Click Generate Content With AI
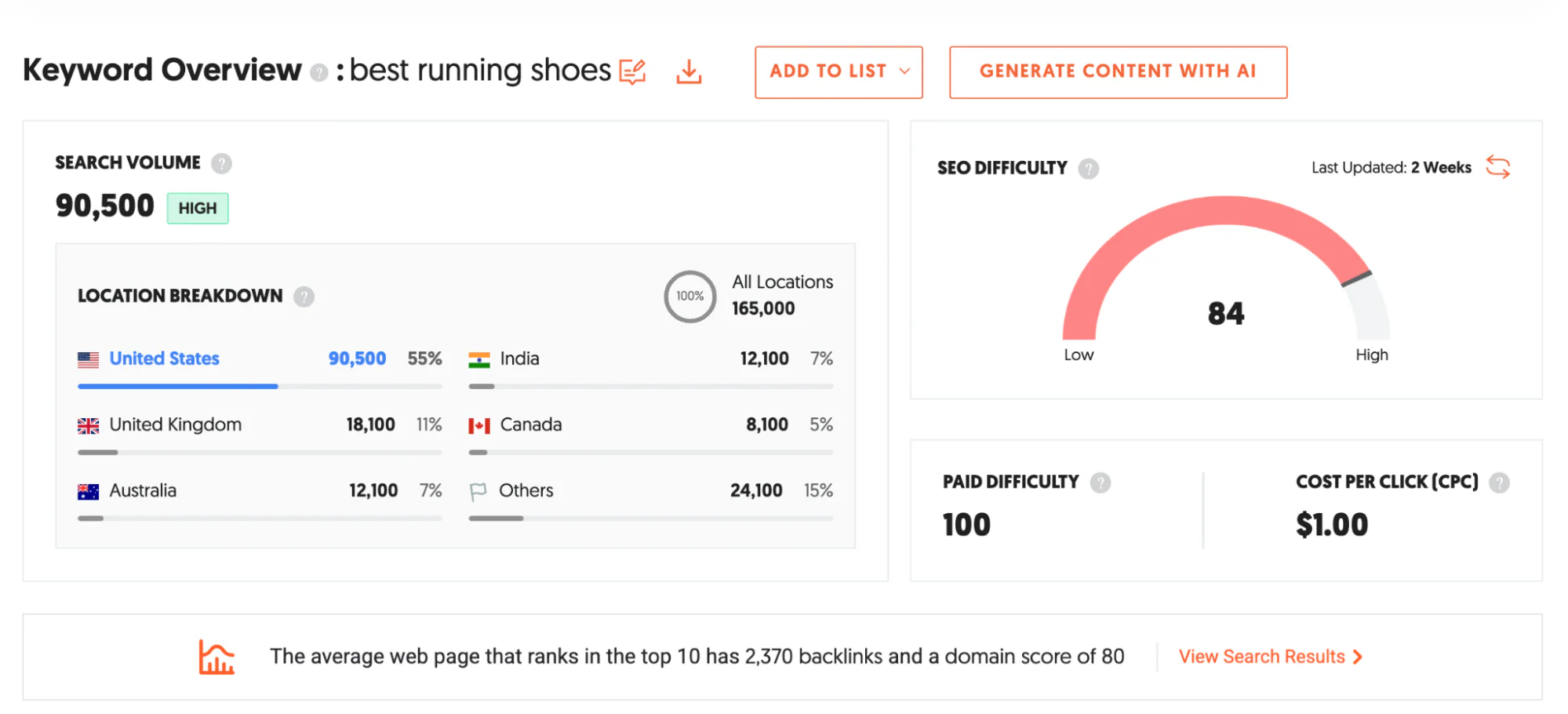 (1118, 71)
